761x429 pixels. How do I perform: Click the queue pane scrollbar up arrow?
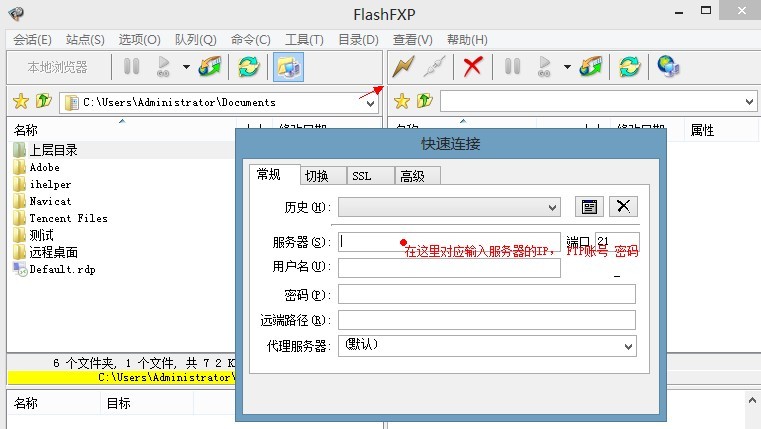coord(752,400)
